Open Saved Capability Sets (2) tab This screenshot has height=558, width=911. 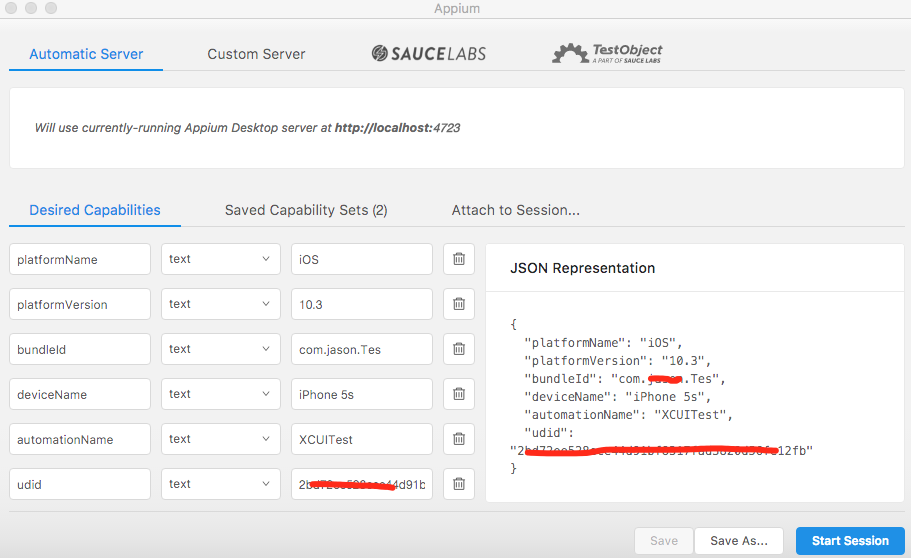tap(306, 210)
